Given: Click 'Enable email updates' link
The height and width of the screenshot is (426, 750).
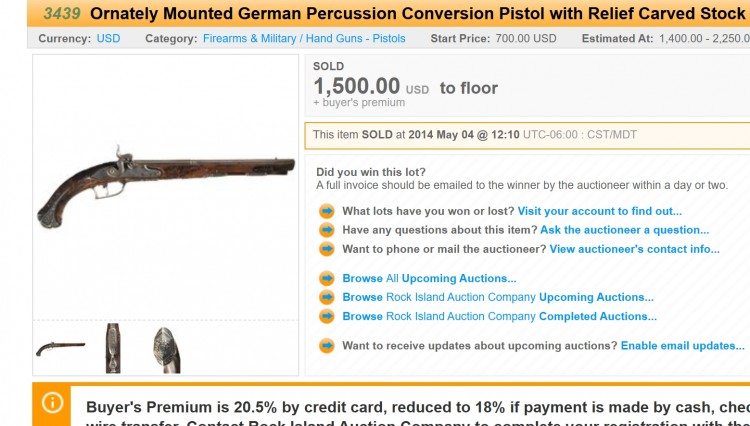Looking at the screenshot, I should (682, 346).
